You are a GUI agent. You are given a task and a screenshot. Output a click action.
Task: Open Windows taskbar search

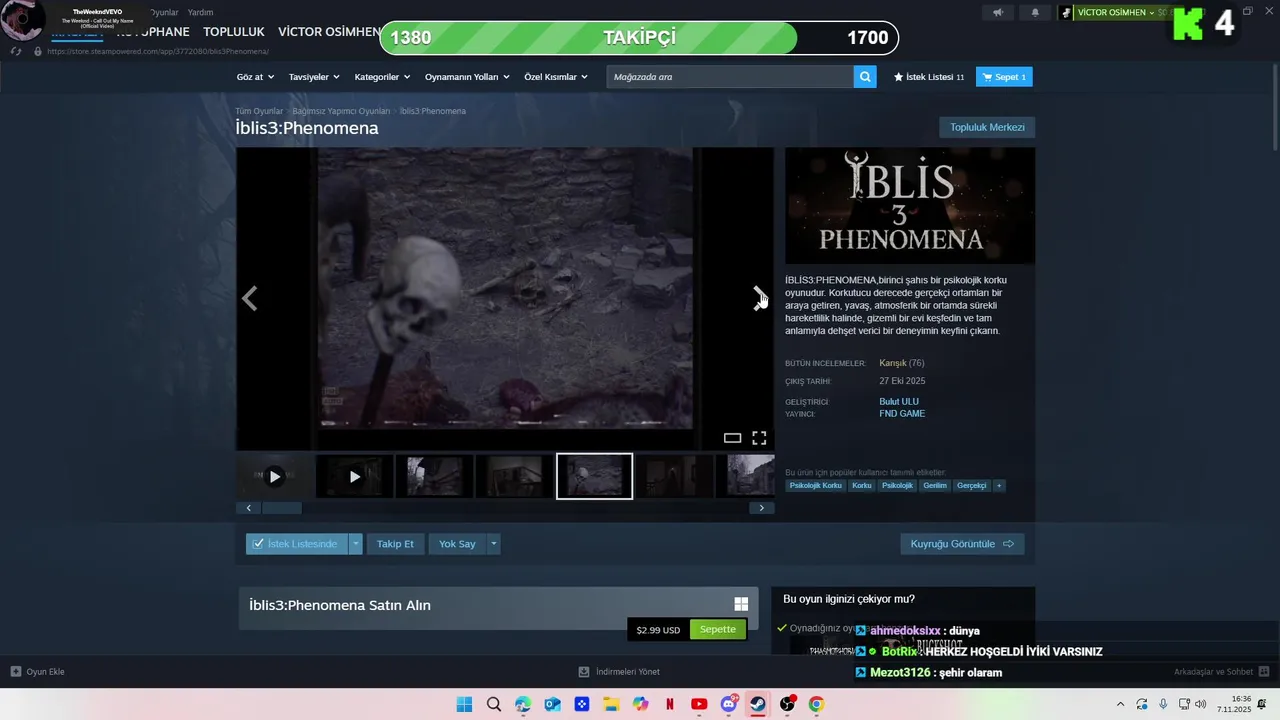[494, 704]
